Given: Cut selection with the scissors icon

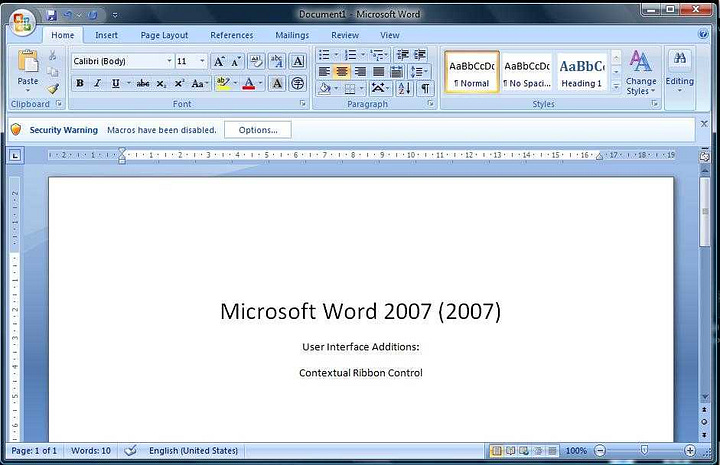Looking at the screenshot, I should point(53,56).
